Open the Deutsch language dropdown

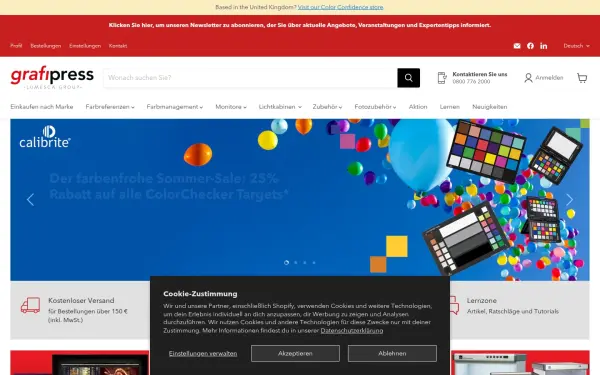(x=576, y=46)
